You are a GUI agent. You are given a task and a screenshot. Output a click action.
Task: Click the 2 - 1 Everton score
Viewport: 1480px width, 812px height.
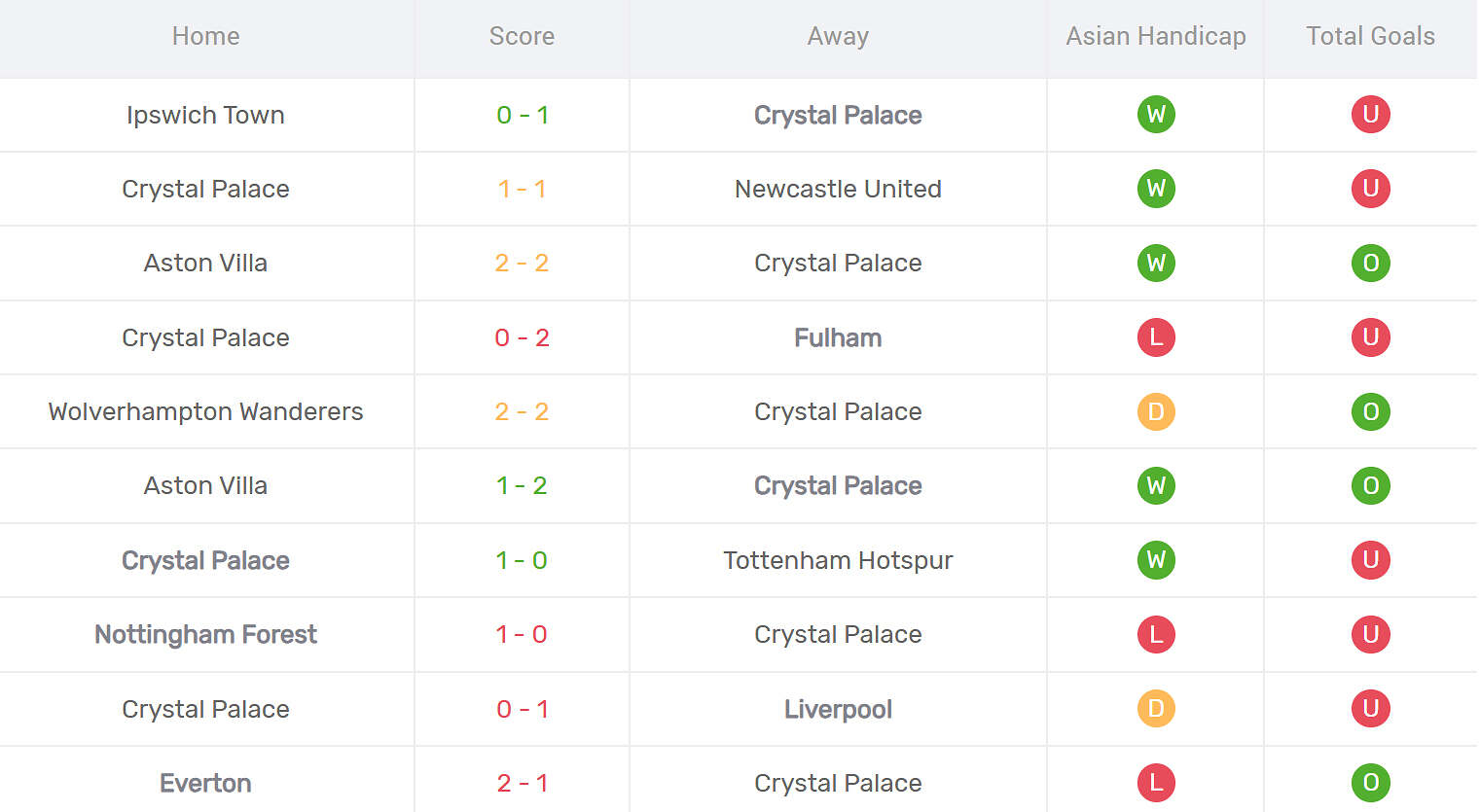tap(522, 783)
